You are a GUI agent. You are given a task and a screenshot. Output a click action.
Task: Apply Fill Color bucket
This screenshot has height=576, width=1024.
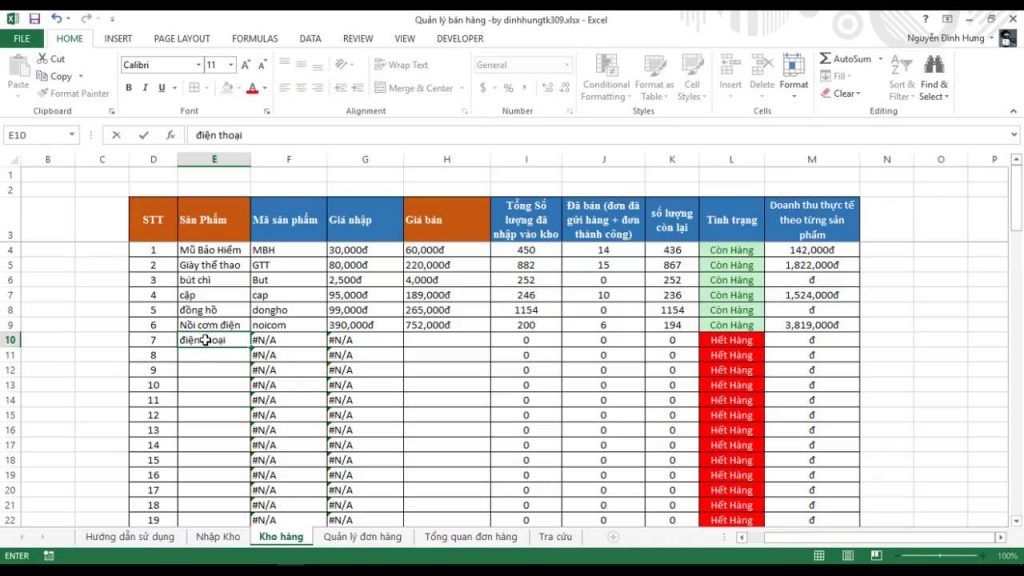(x=227, y=88)
